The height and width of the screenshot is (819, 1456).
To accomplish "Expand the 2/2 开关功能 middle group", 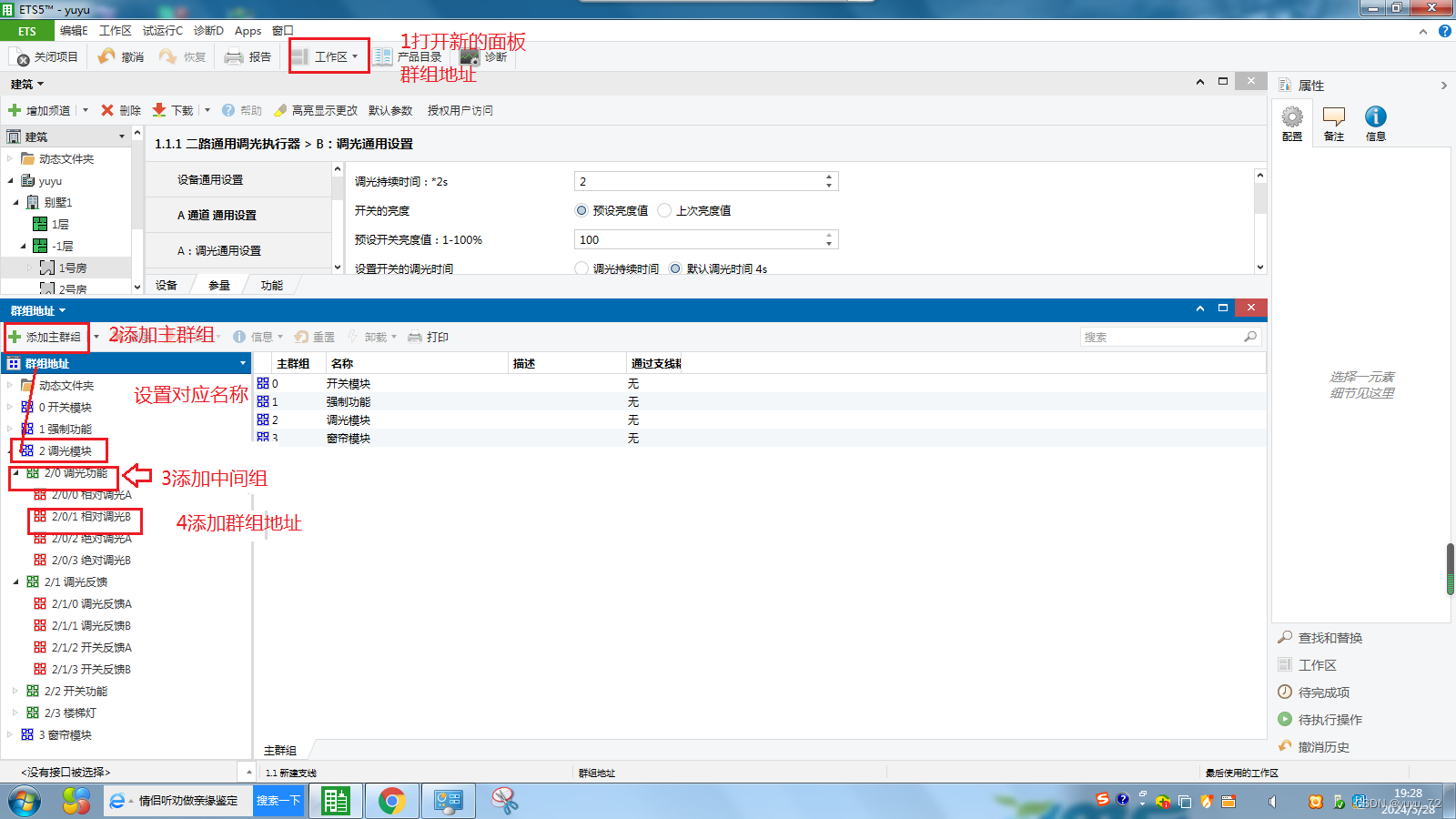I will (x=15, y=691).
